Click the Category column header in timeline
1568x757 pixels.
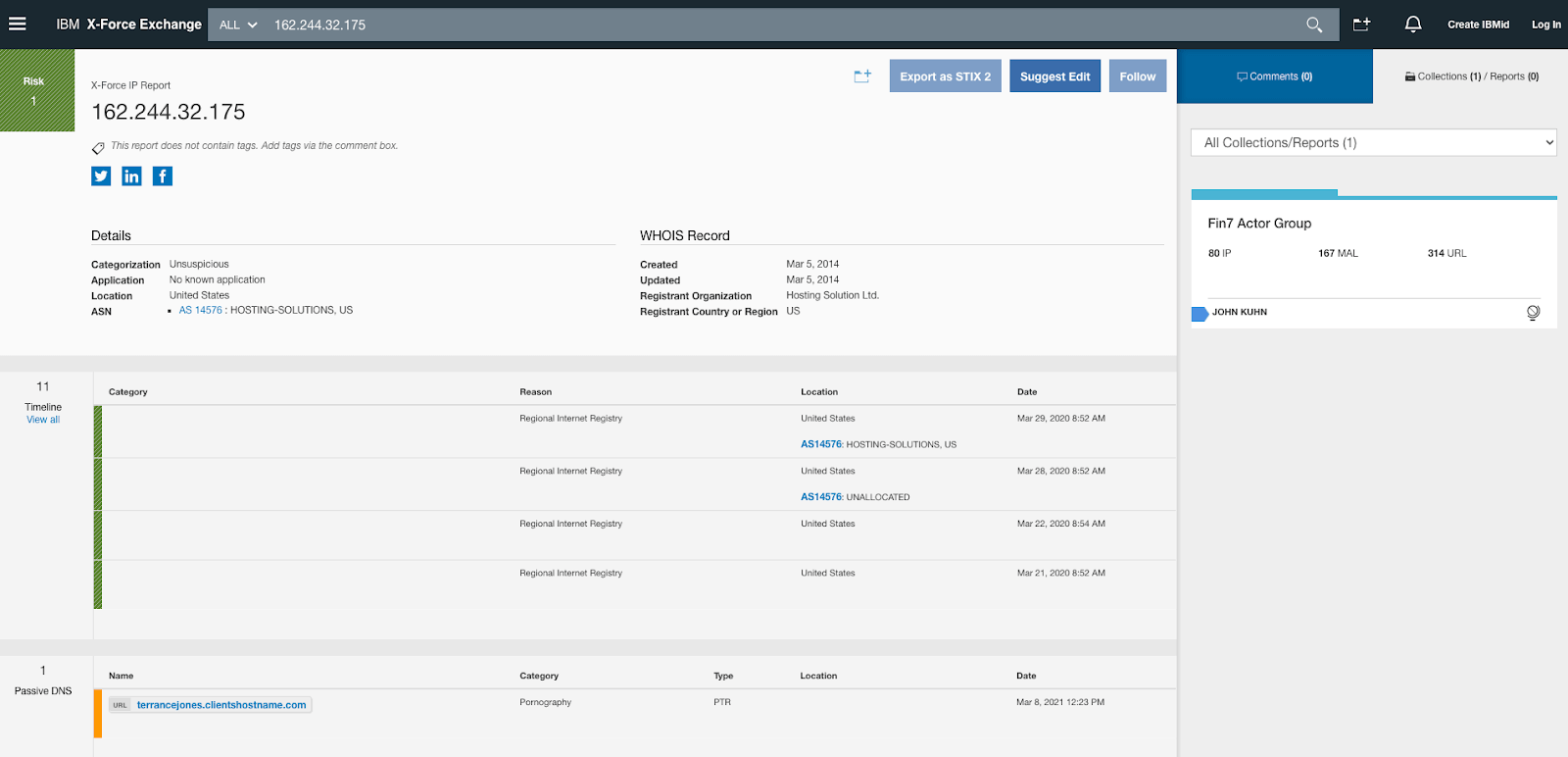[128, 392]
